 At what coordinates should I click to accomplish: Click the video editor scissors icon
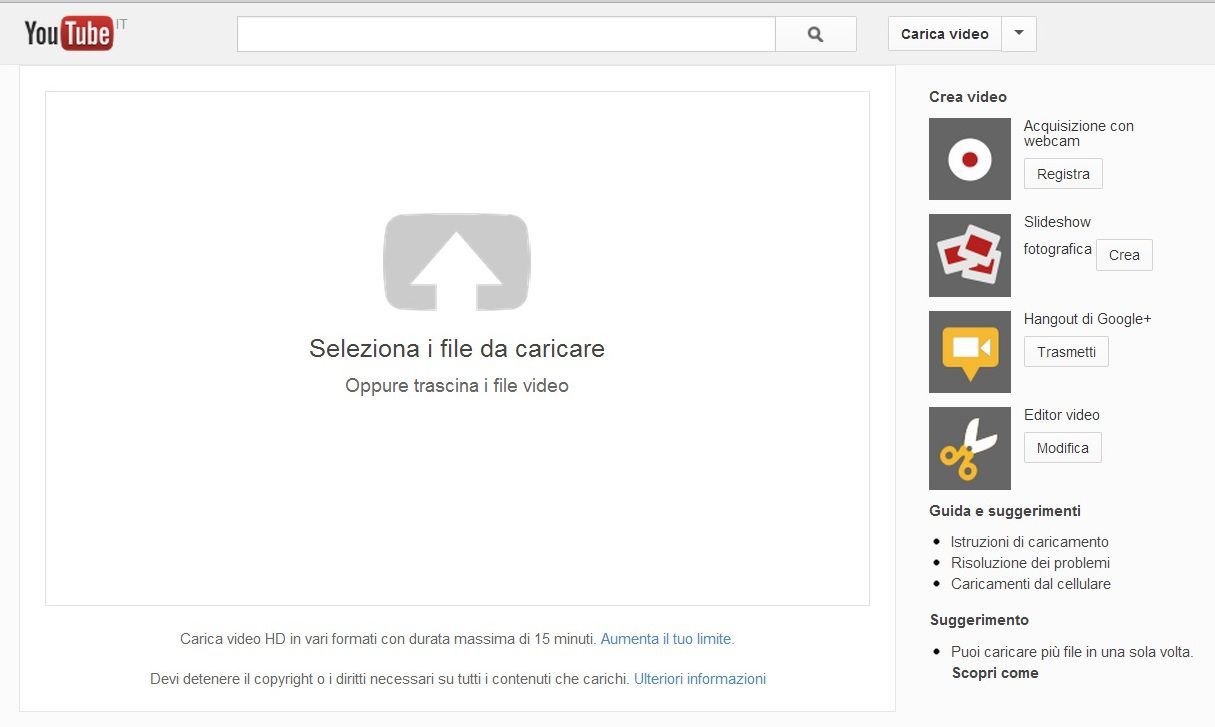[970, 448]
